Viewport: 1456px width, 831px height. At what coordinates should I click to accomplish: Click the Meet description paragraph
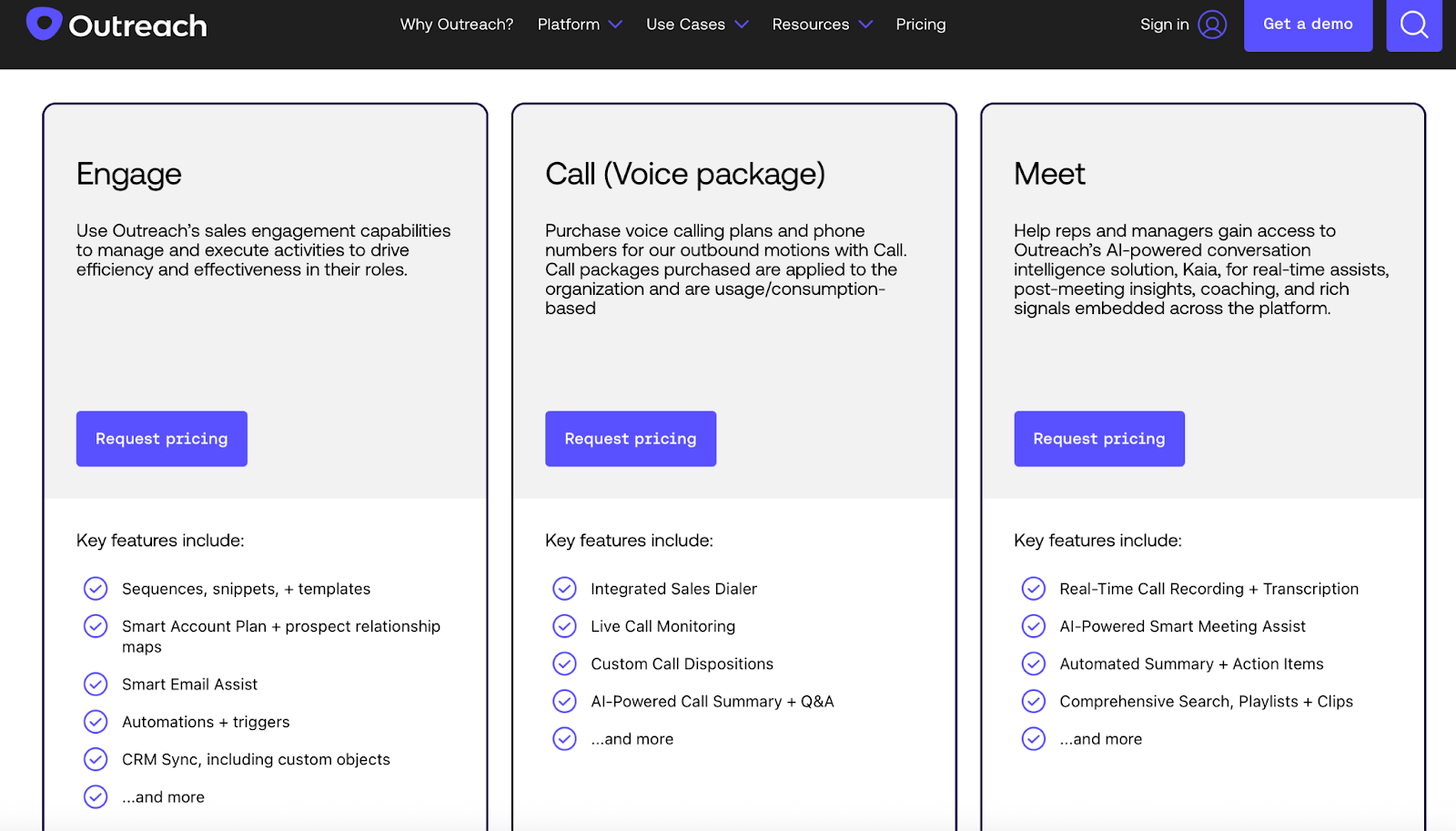(x=1201, y=269)
